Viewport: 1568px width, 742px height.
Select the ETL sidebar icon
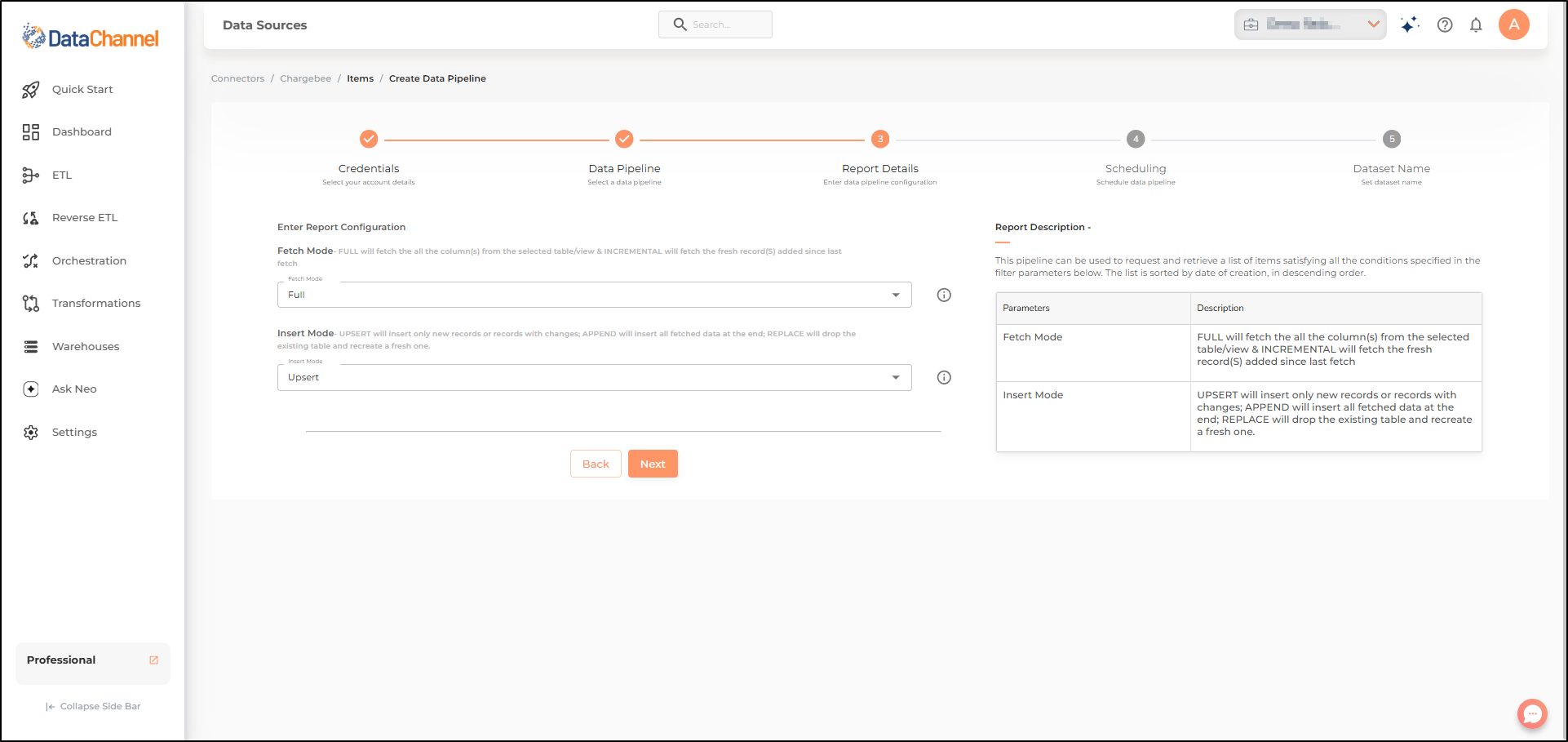(x=31, y=175)
